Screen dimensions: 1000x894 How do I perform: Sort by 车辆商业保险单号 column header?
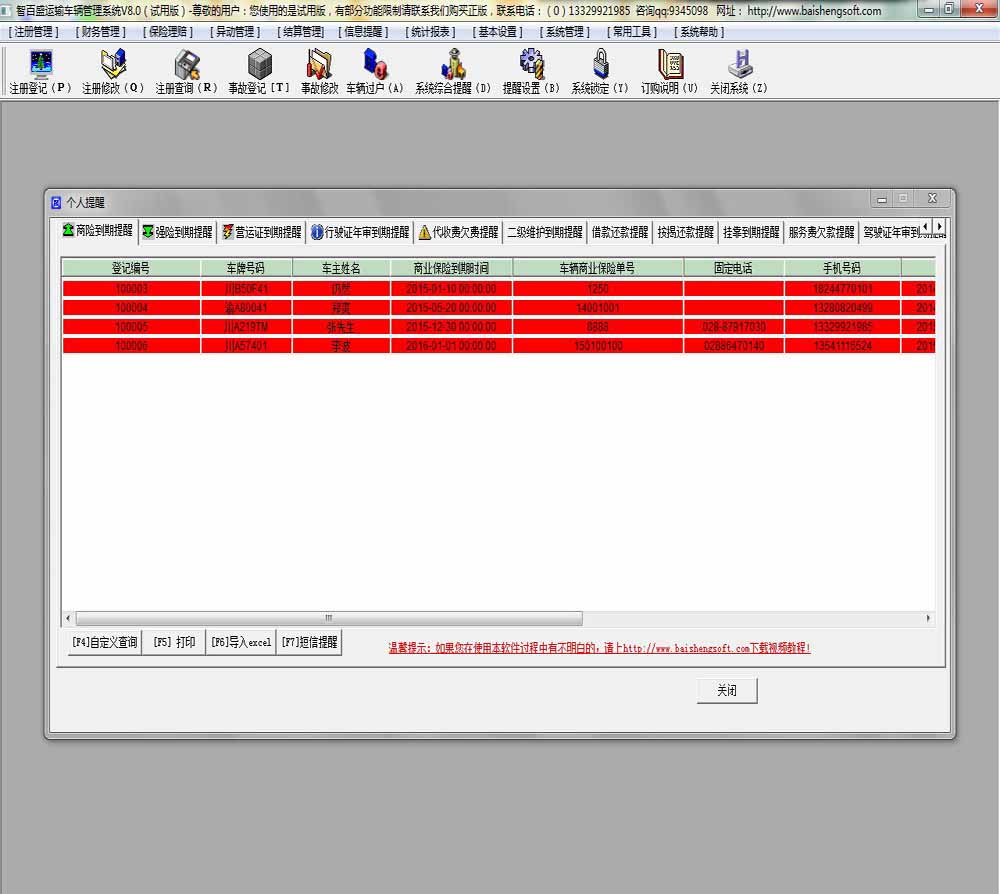pyautogui.click(x=598, y=268)
